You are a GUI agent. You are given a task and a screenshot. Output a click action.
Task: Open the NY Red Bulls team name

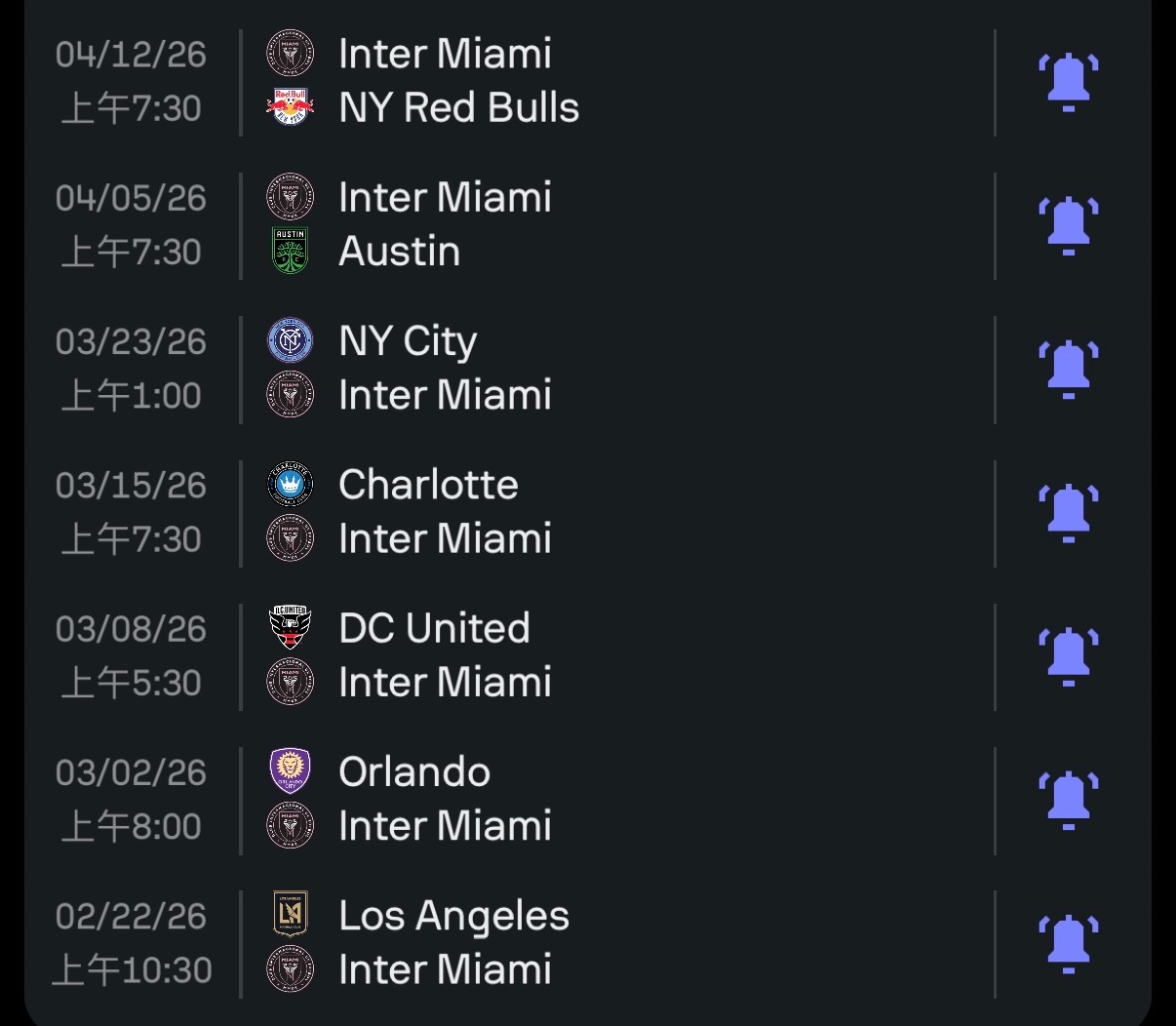point(458,107)
